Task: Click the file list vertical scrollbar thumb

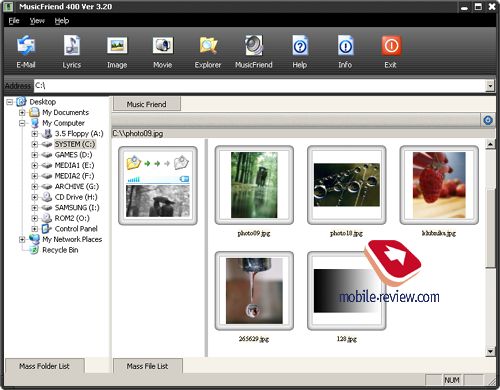Action: tap(490, 228)
